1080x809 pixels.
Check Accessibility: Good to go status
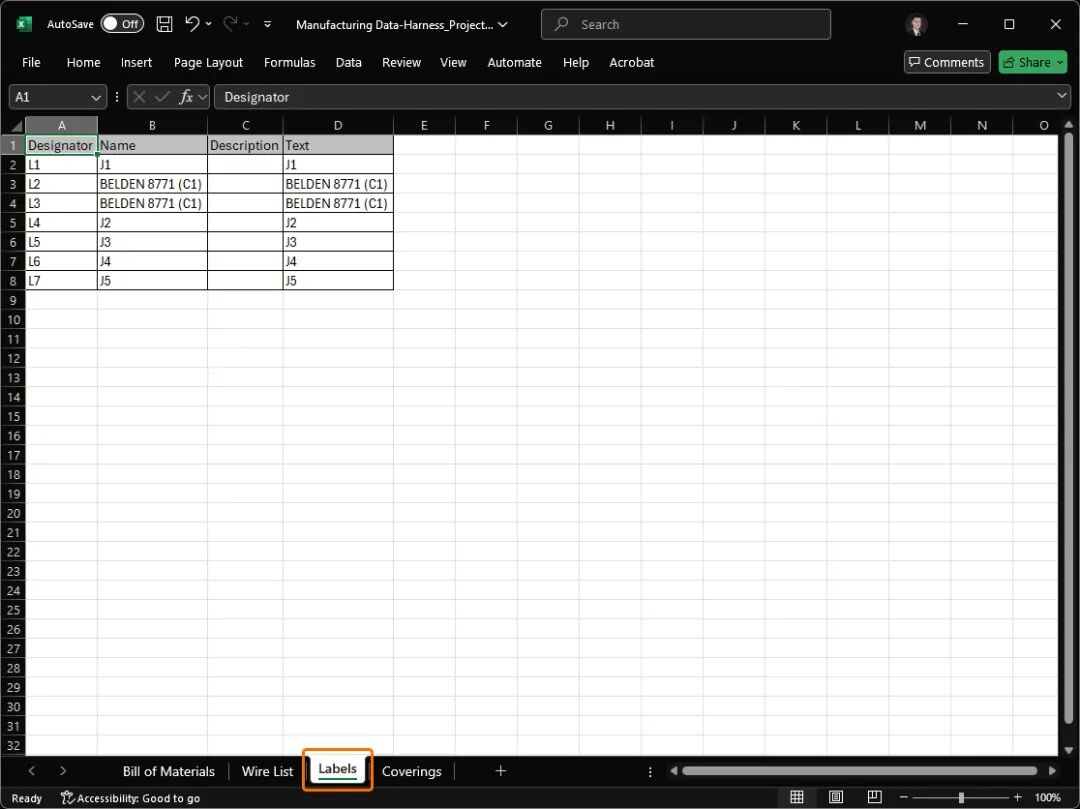pos(131,798)
